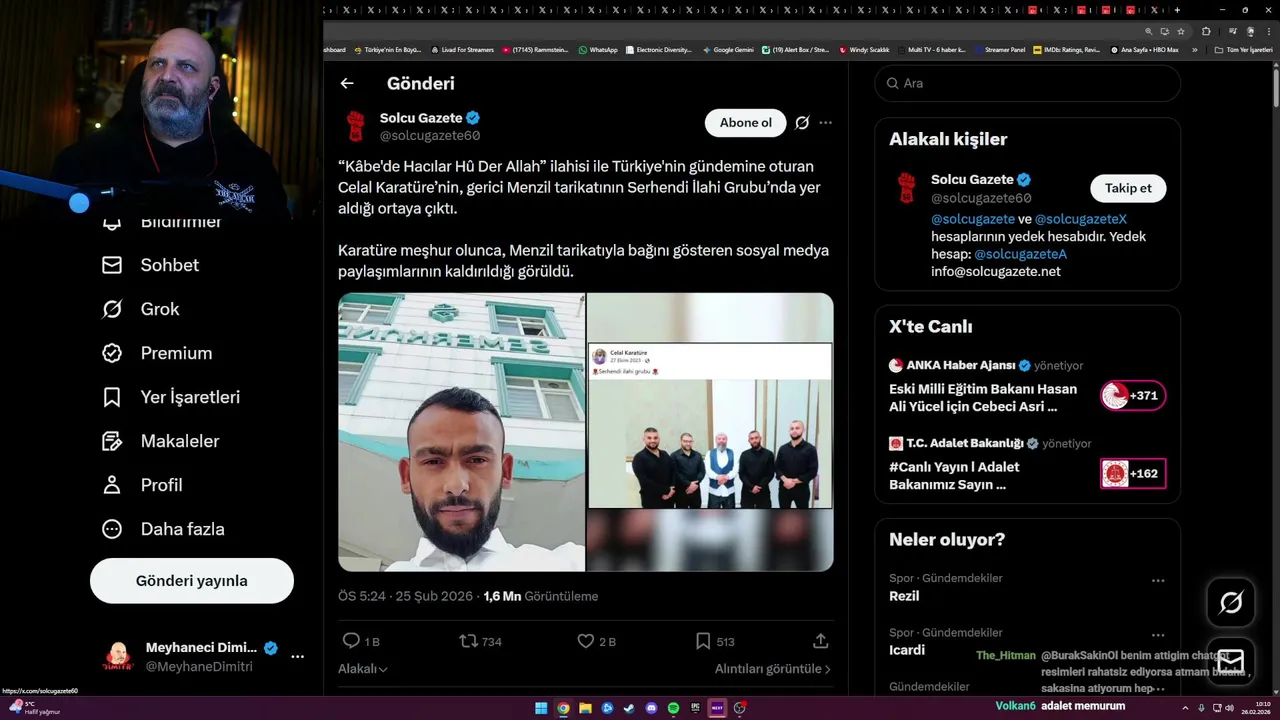Open Yer İşaretleri in the sidebar
The width and height of the screenshot is (1280, 720).
coord(171,397)
